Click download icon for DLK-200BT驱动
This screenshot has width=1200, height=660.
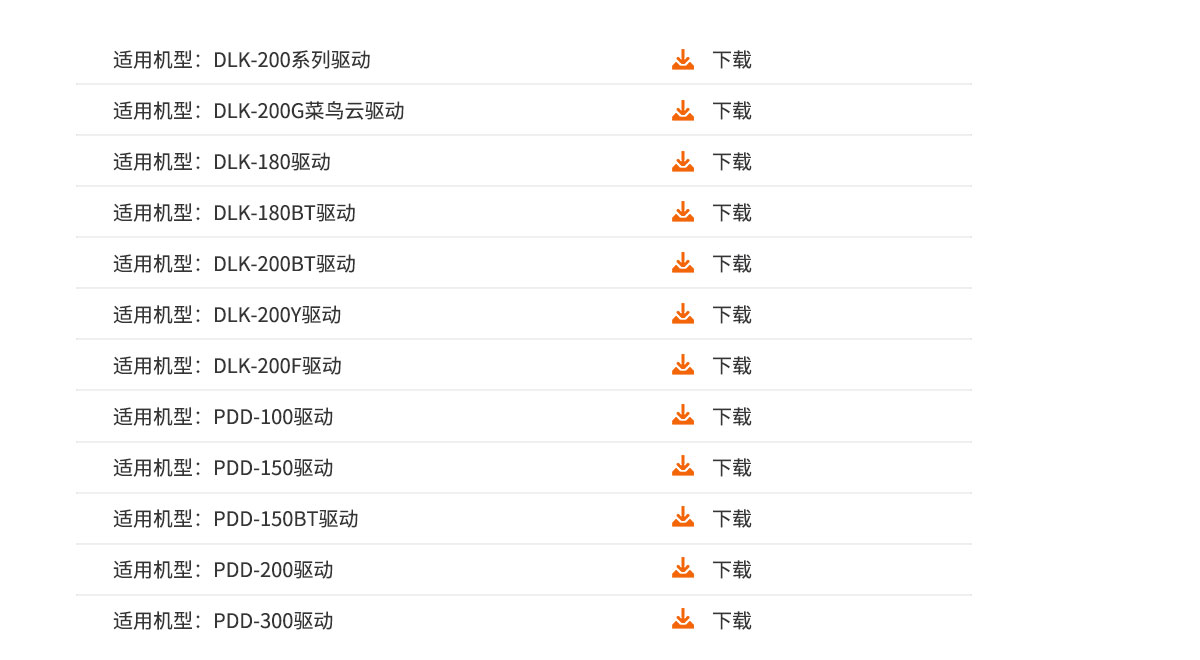tap(683, 264)
